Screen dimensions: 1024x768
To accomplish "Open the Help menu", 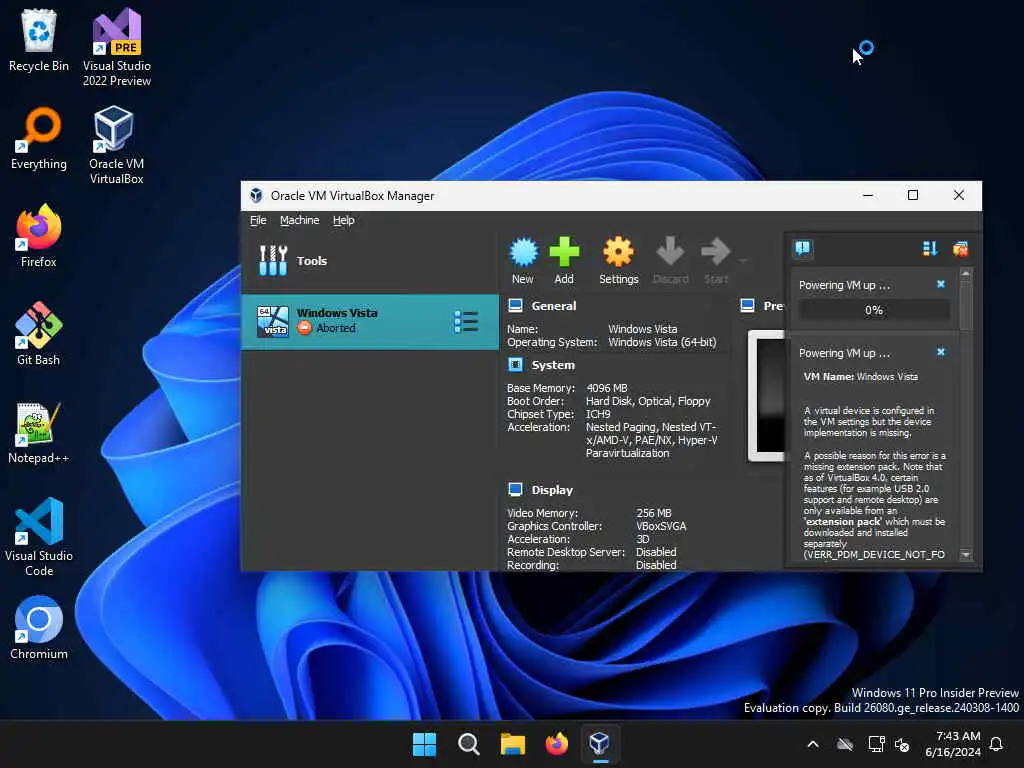I will coord(344,220).
